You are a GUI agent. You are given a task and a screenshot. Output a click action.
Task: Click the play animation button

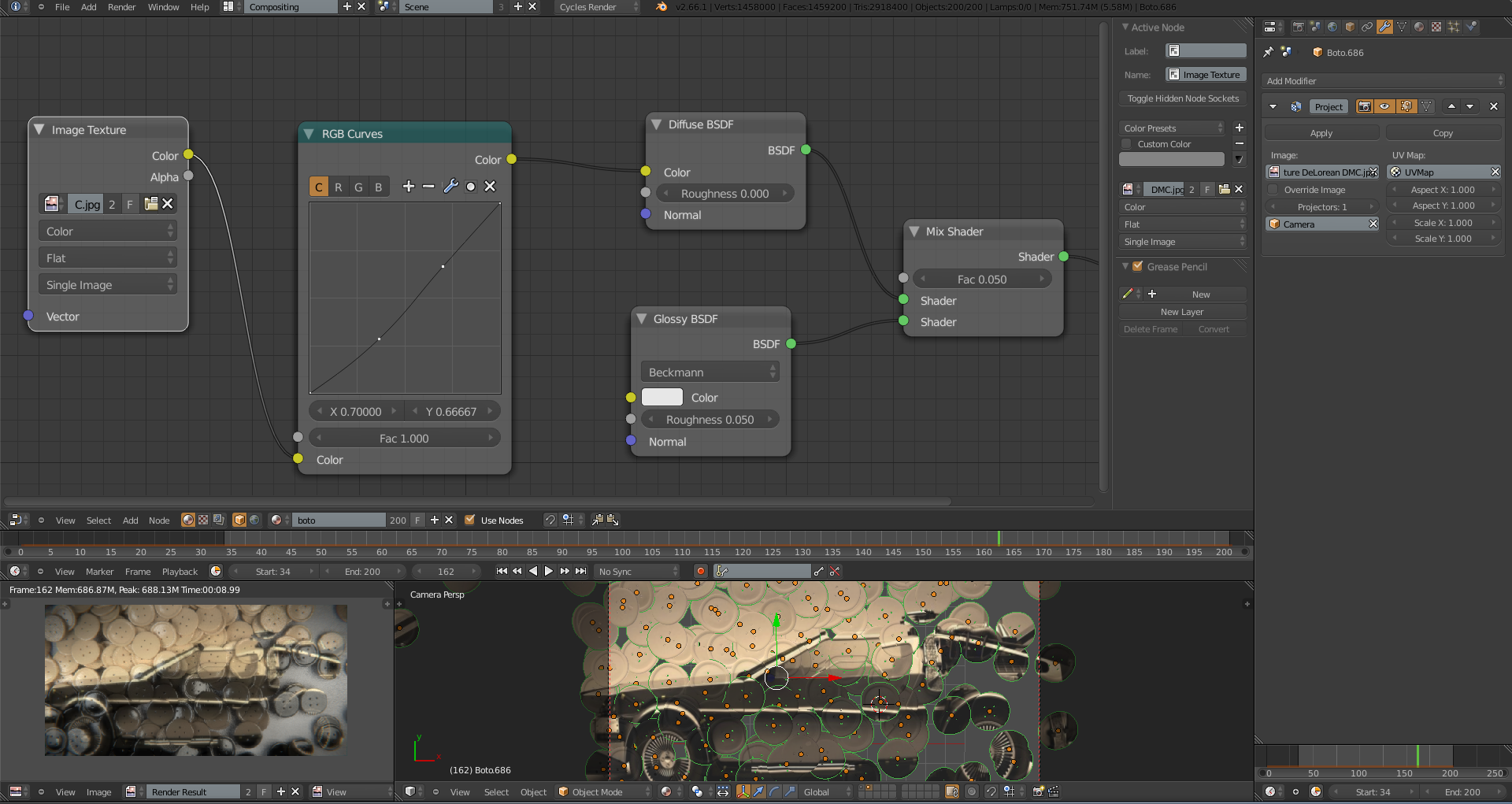pos(549,571)
